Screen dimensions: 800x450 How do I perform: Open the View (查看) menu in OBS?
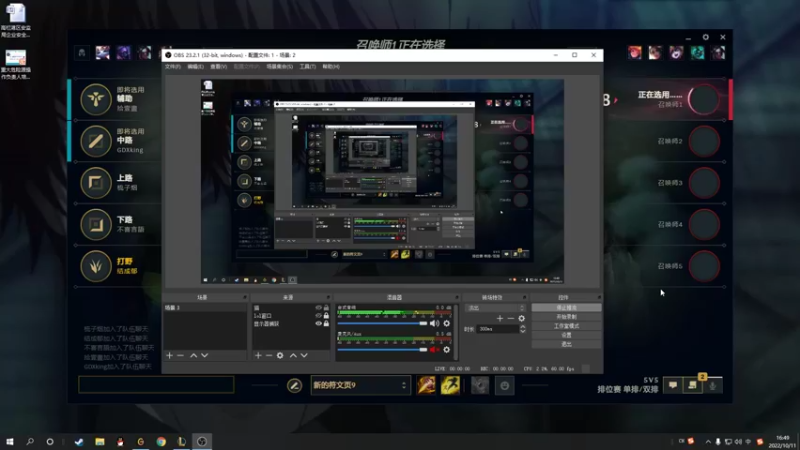218,67
